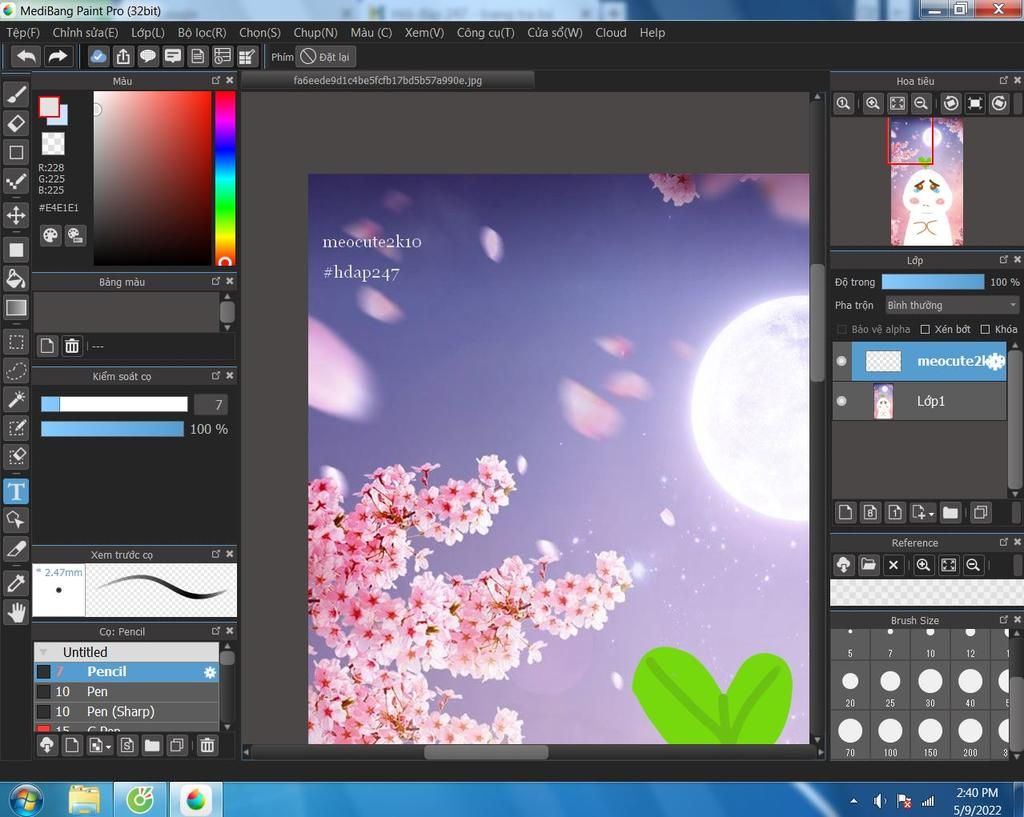Clear reference image with X icon
The width and height of the screenshot is (1024, 817).
point(893,565)
